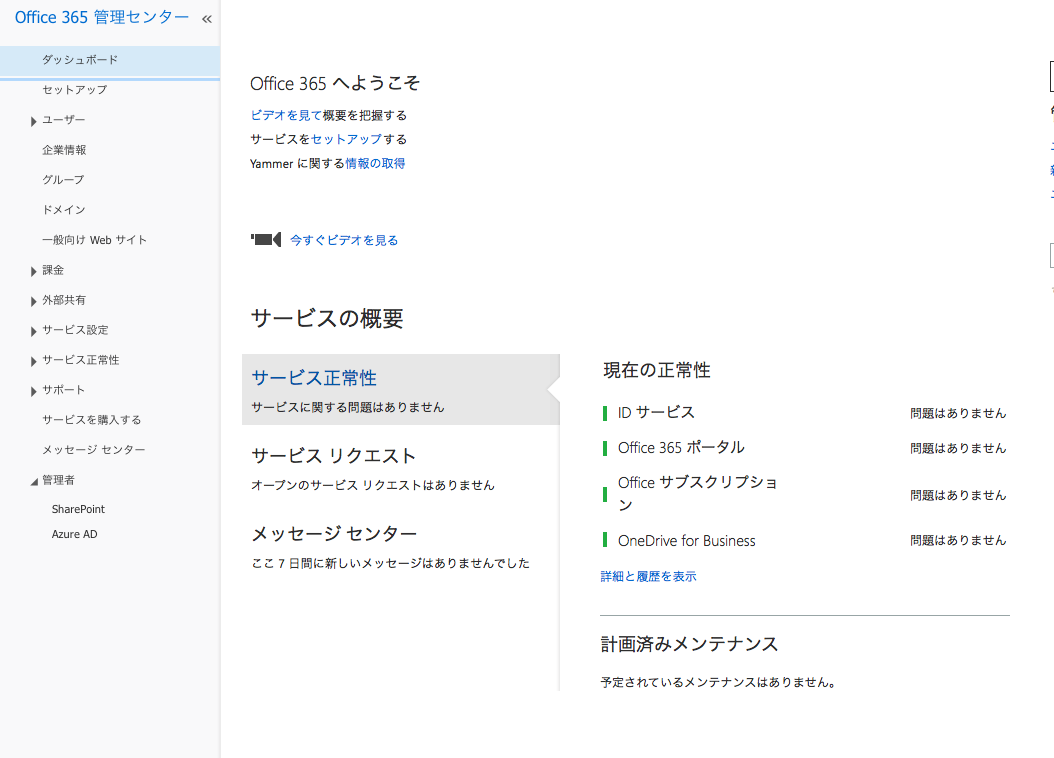Select the 管理者 tree item
The image size is (1054, 758).
tap(58, 480)
